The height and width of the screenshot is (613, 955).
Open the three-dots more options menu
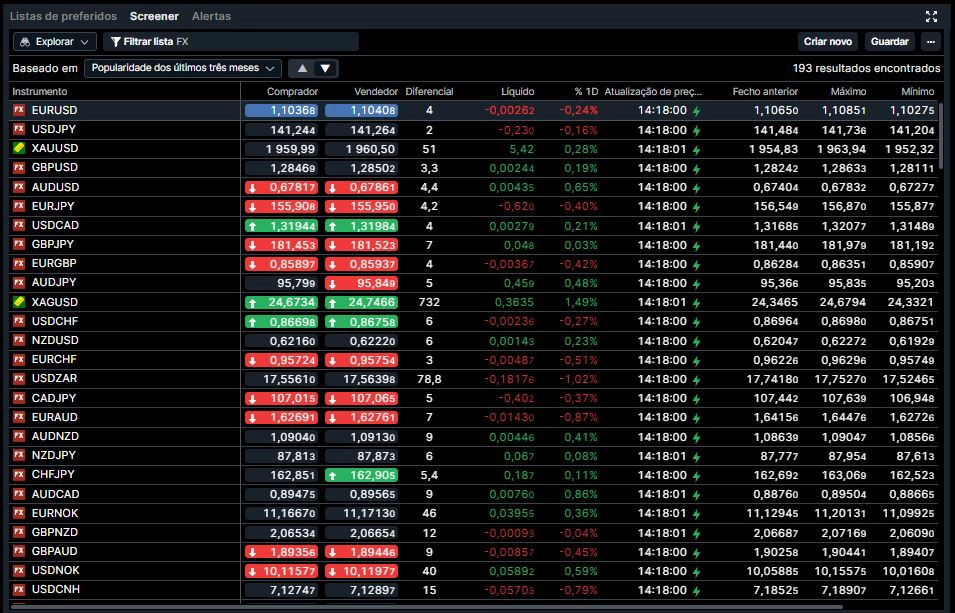coord(931,41)
